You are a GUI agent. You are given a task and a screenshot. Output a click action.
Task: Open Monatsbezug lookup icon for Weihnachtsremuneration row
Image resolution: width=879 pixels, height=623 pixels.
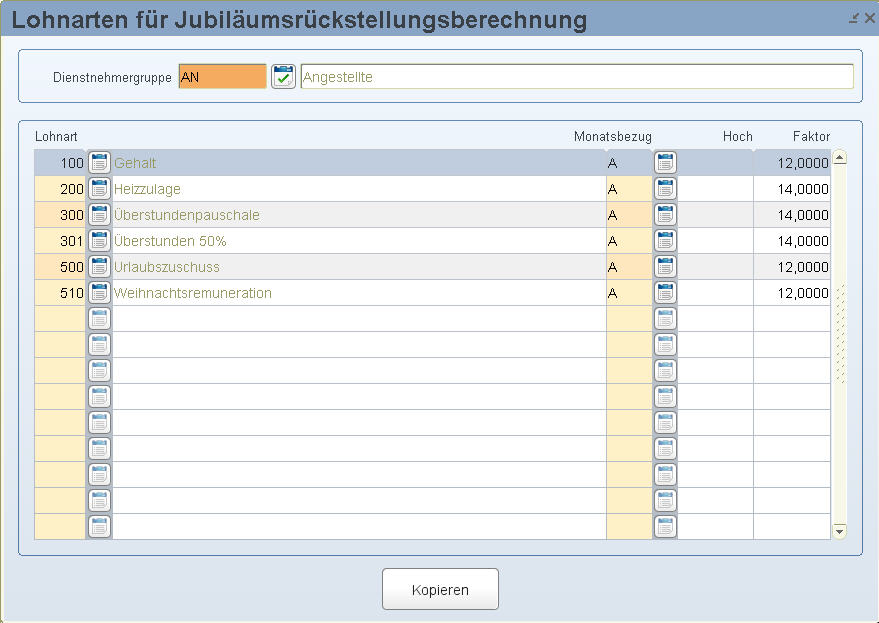665,293
